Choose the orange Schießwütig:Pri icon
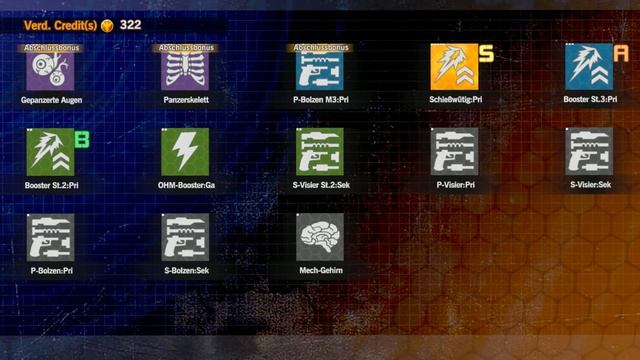 pos(454,67)
